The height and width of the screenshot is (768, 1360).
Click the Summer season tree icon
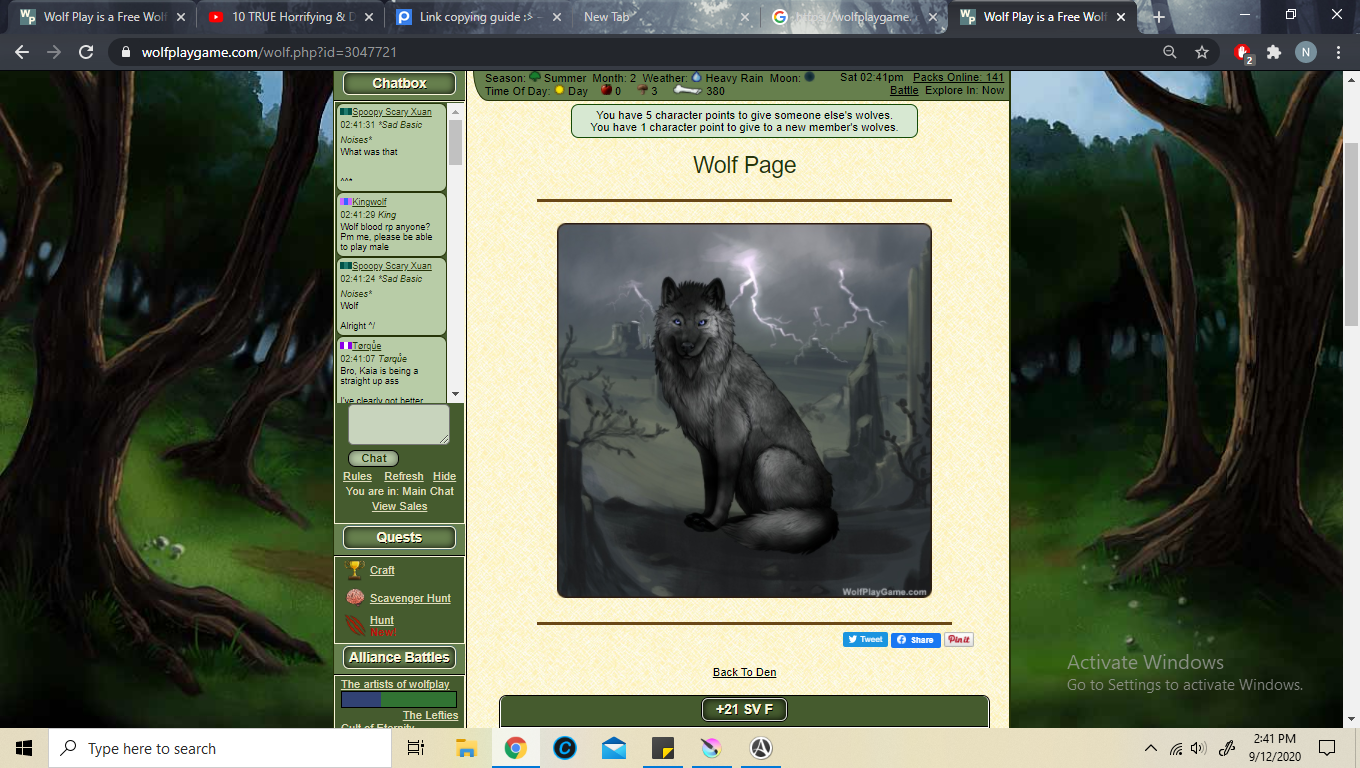tap(535, 77)
